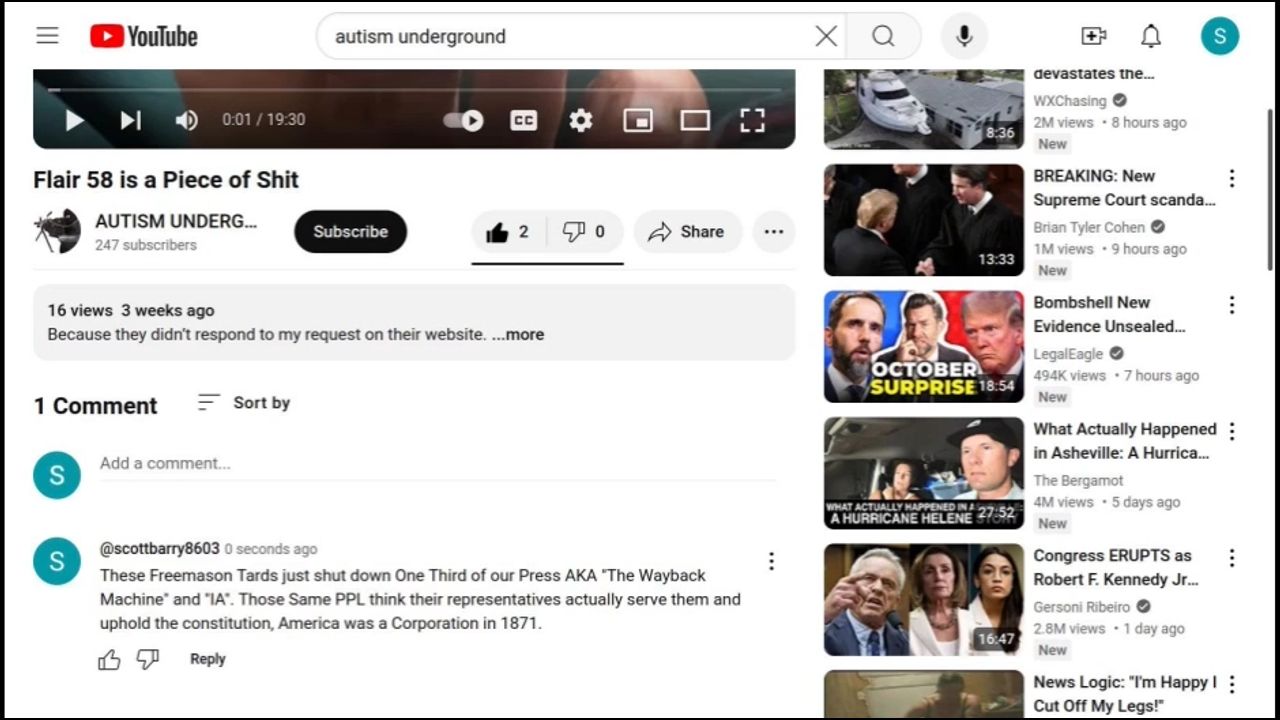Toggle closed captions on the video
The width and height of the screenshot is (1280, 720).
523,120
